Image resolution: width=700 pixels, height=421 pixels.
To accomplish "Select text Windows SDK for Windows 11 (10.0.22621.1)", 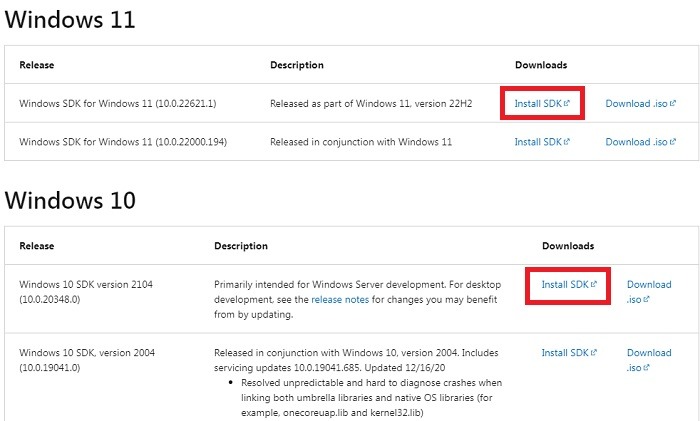I will tap(118, 104).
